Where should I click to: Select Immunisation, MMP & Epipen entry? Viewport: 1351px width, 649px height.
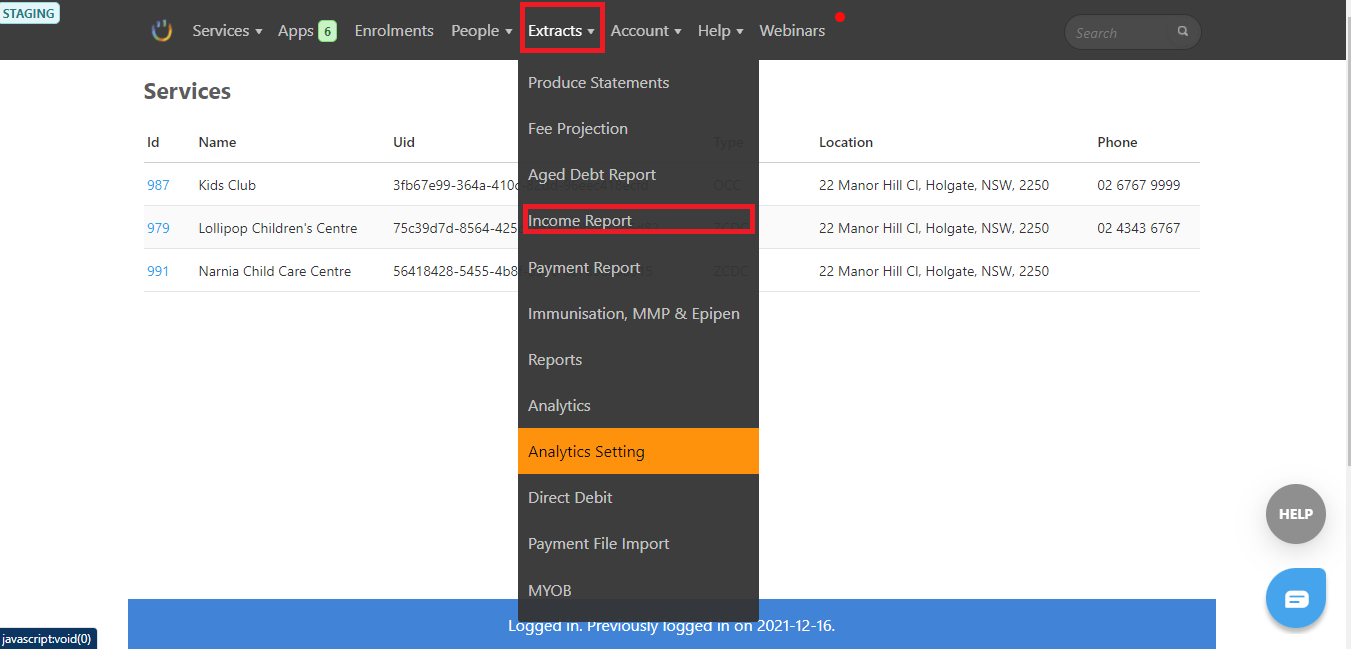[x=638, y=314]
